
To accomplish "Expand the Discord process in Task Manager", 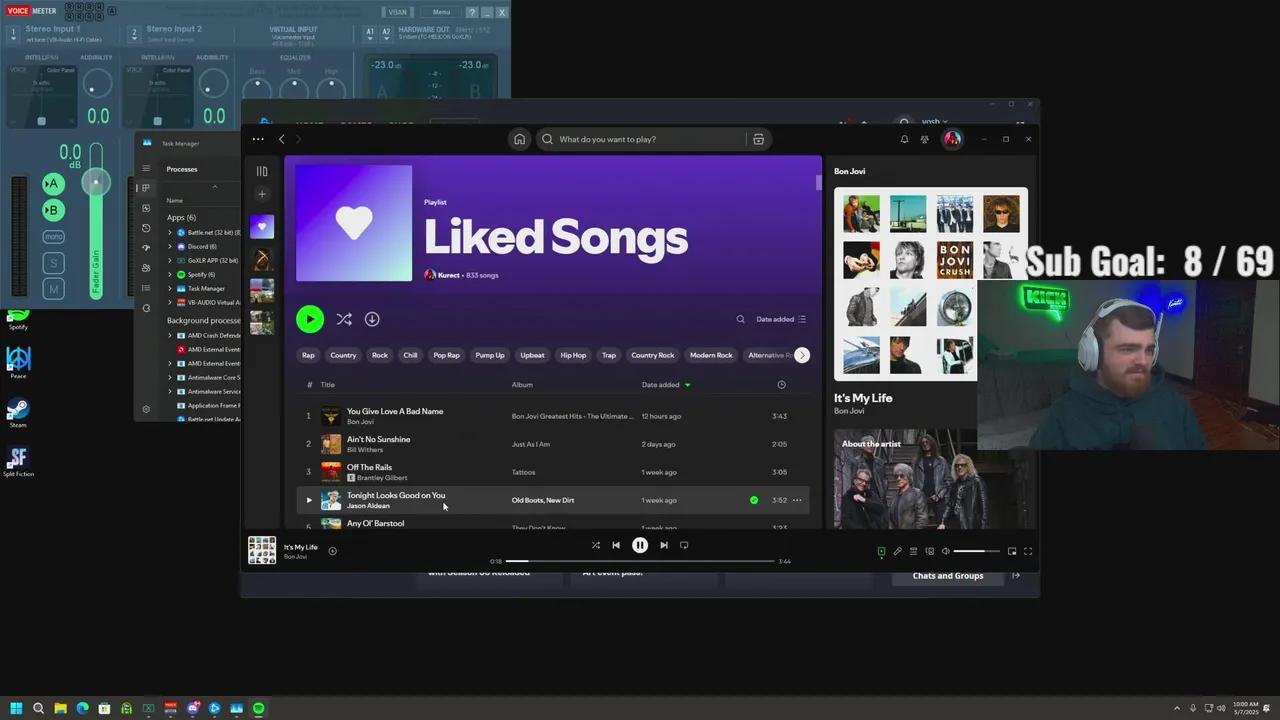I will tap(170, 246).
